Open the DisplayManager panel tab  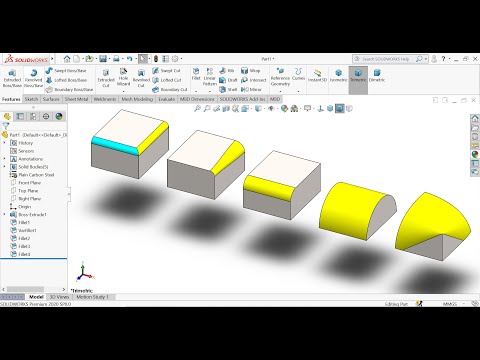pyautogui.click(x=59, y=116)
